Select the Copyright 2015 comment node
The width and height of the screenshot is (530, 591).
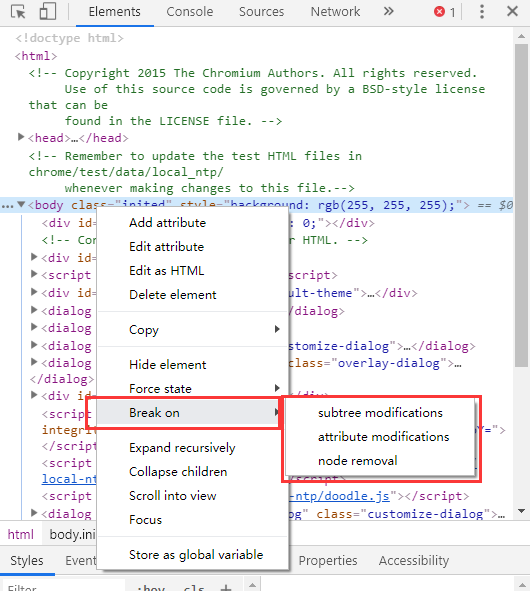(x=256, y=97)
